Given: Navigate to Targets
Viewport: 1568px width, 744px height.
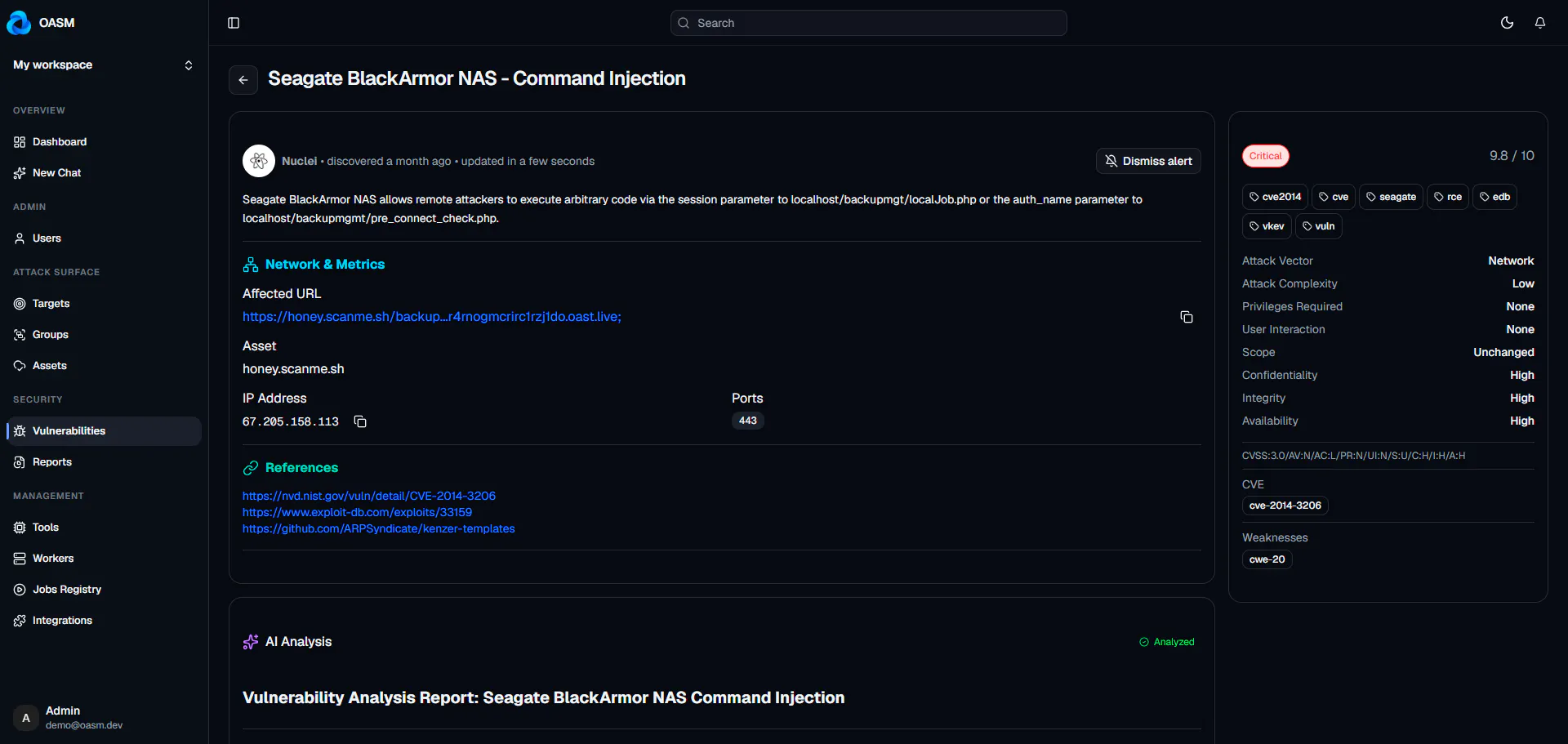Looking at the screenshot, I should pos(104,304).
